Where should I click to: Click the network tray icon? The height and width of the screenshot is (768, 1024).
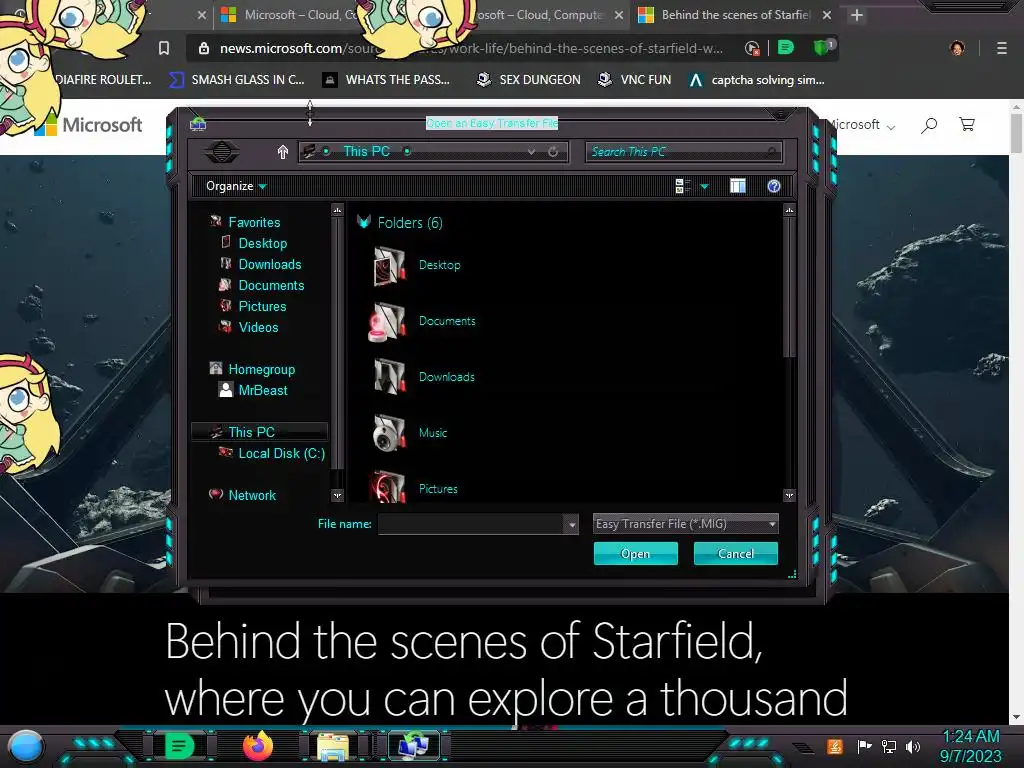click(x=889, y=746)
